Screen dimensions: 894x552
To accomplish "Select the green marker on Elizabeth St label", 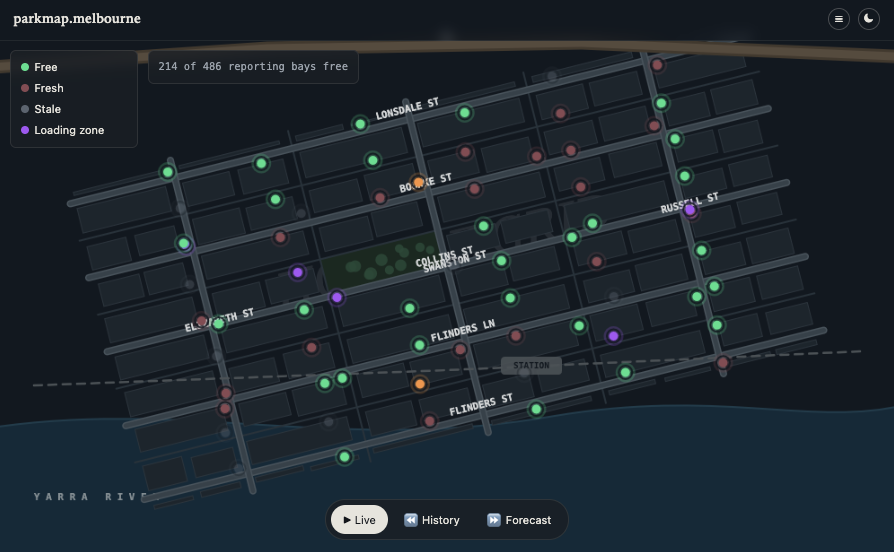I will [218, 324].
